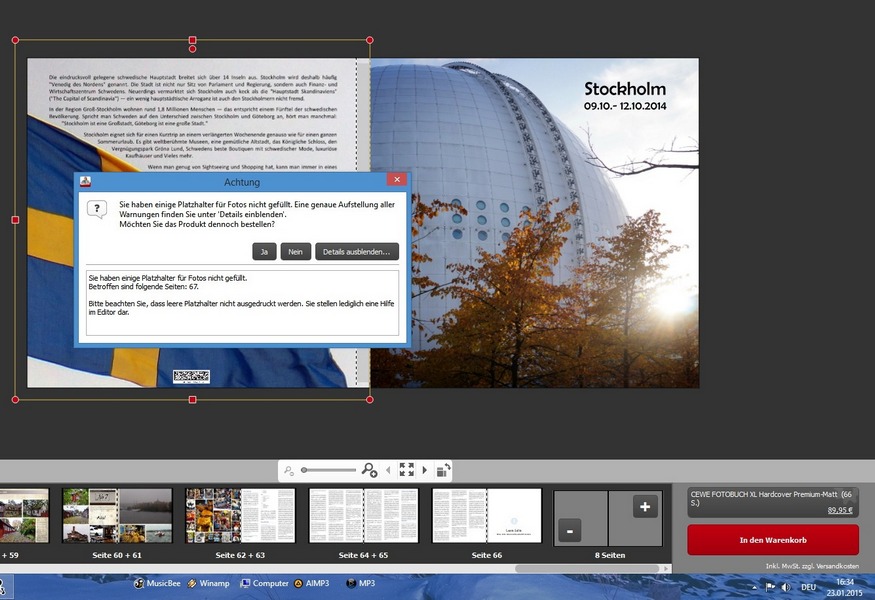This screenshot has height=600, width=875.
Task: Collapse details with Details ausblenden button
Action: [x=357, y=252]
